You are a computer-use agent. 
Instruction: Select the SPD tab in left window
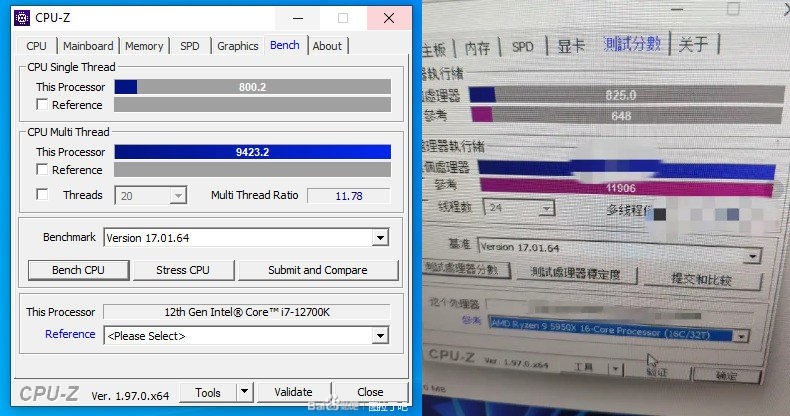(x=190, y=46)
